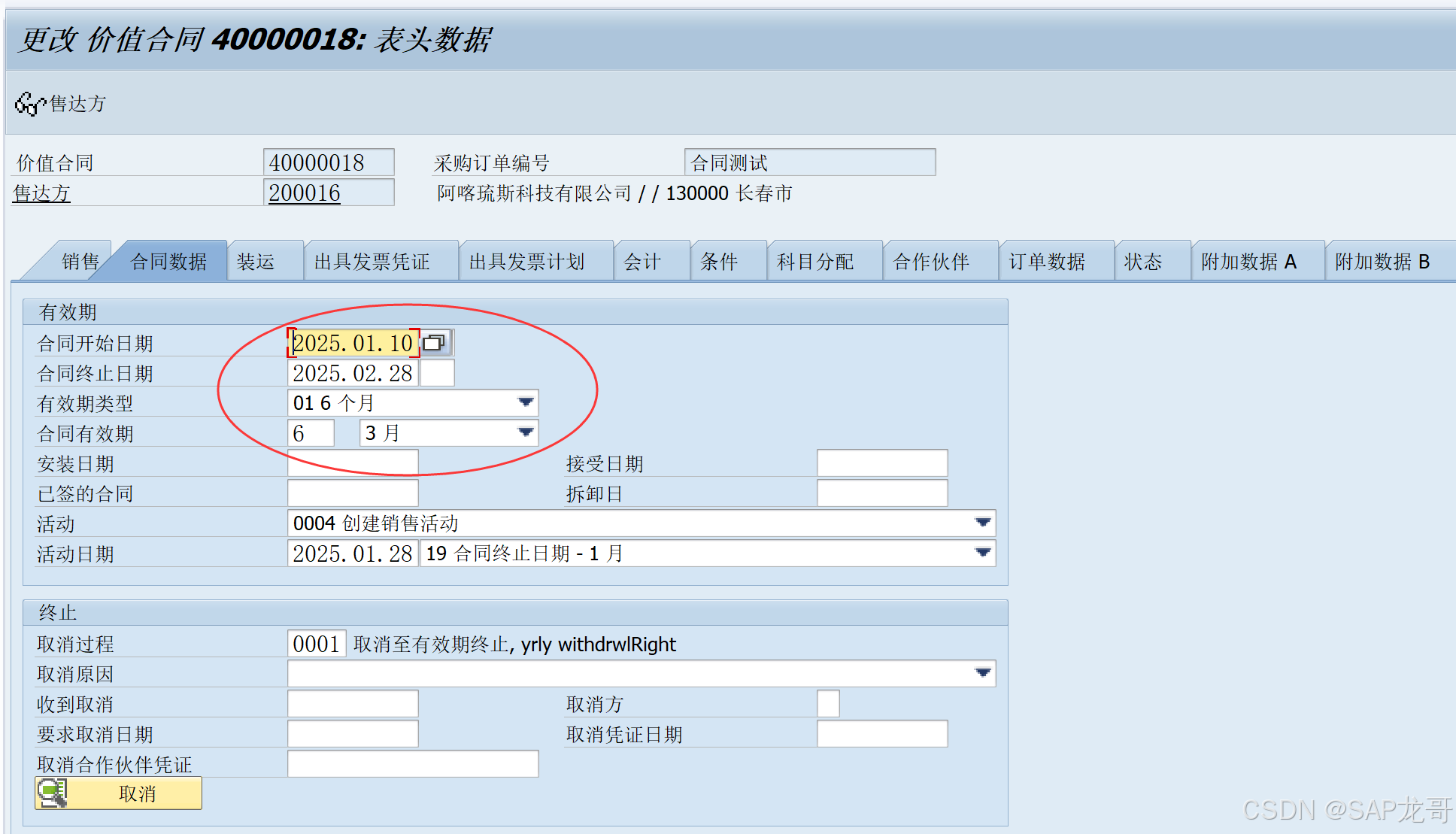
Task: Open the 附加数据 A tab
Action: pos(1248,262)
